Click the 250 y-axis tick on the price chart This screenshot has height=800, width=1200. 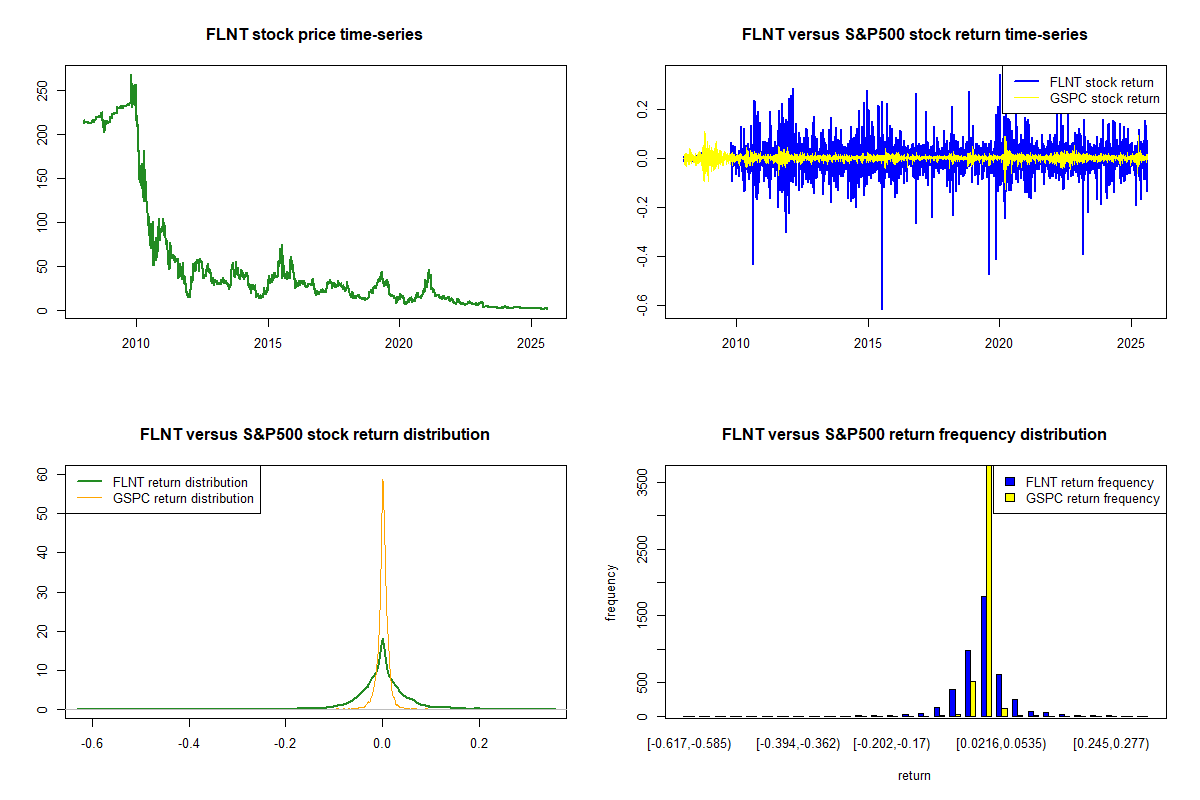coord(41,90)
